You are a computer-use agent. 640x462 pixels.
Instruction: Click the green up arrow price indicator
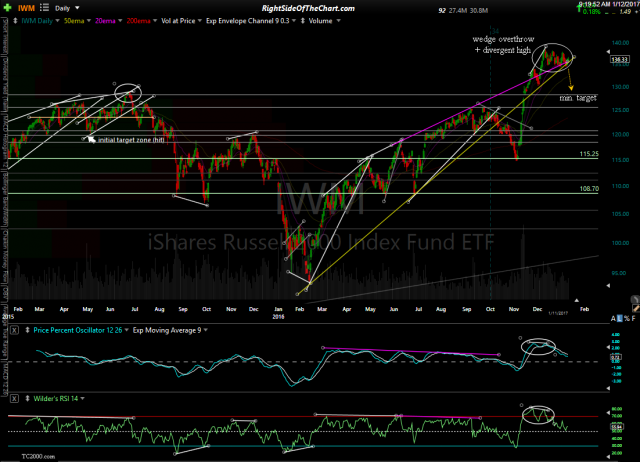[x=579, y=8]
